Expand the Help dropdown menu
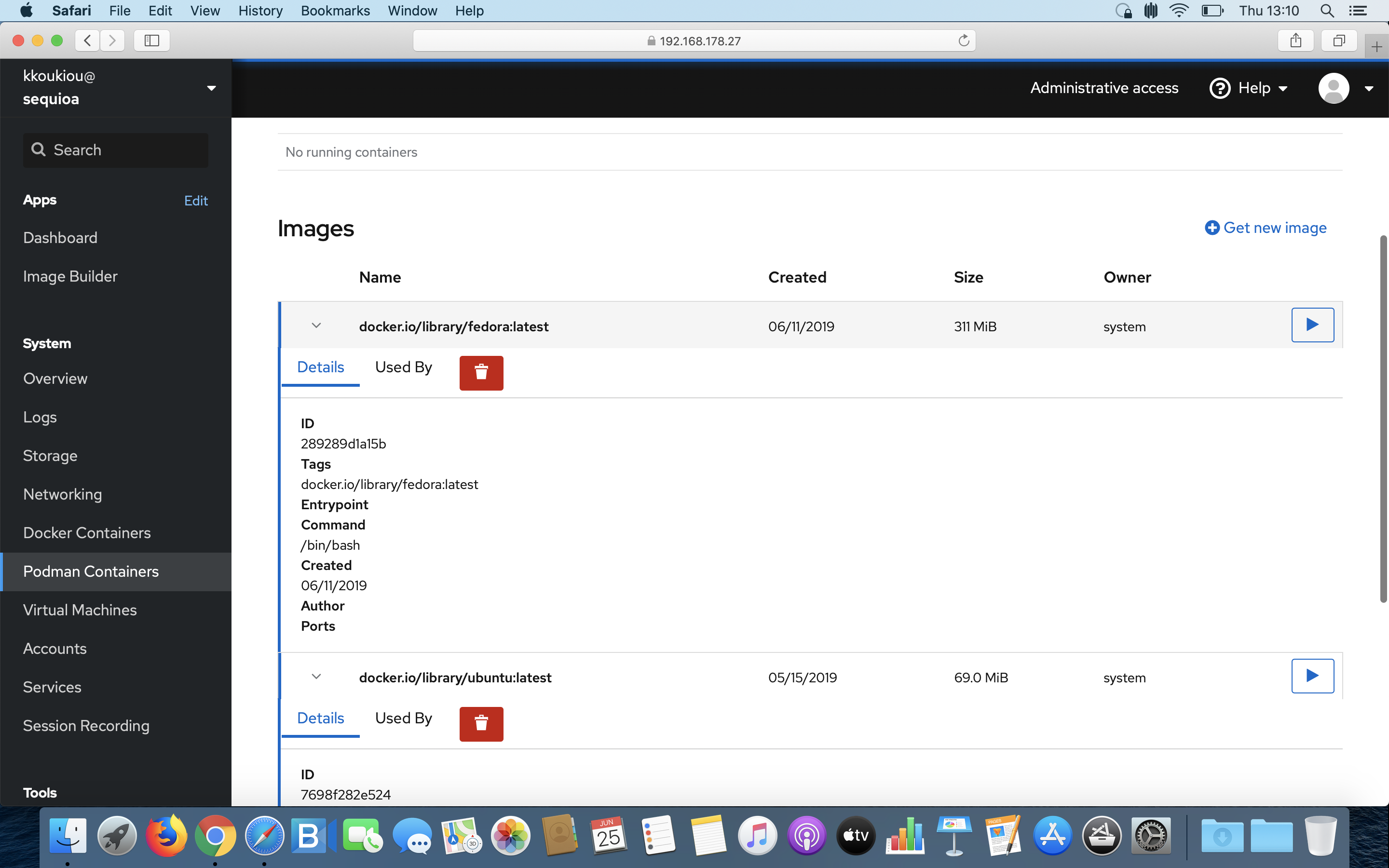Viewport: 1389px width, 868px height. coord(1248,88)
